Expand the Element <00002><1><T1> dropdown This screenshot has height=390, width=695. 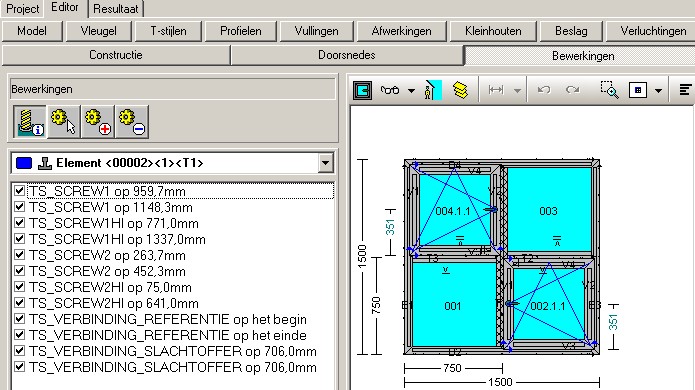325,163
